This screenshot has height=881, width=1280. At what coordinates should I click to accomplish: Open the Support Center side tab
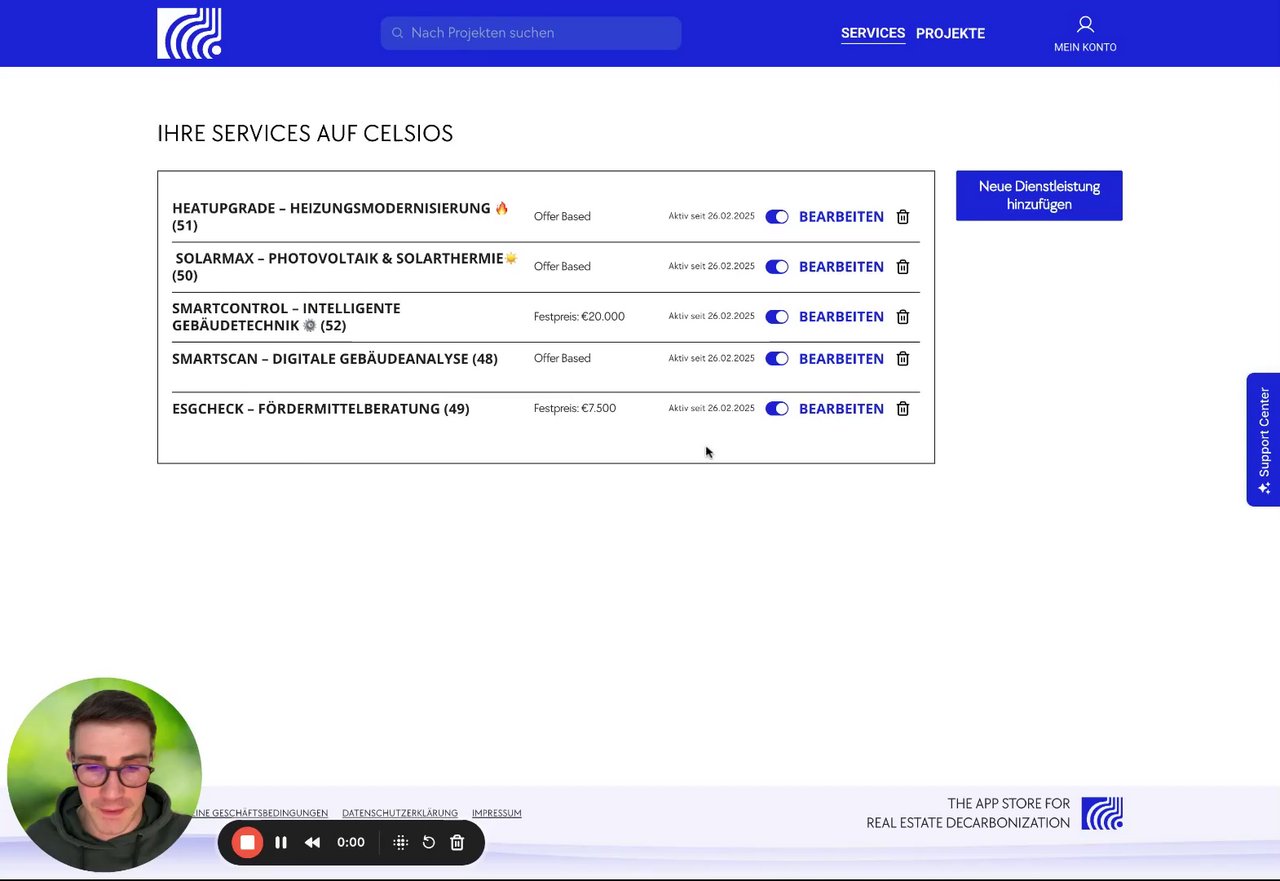[x=1264, y=440]
